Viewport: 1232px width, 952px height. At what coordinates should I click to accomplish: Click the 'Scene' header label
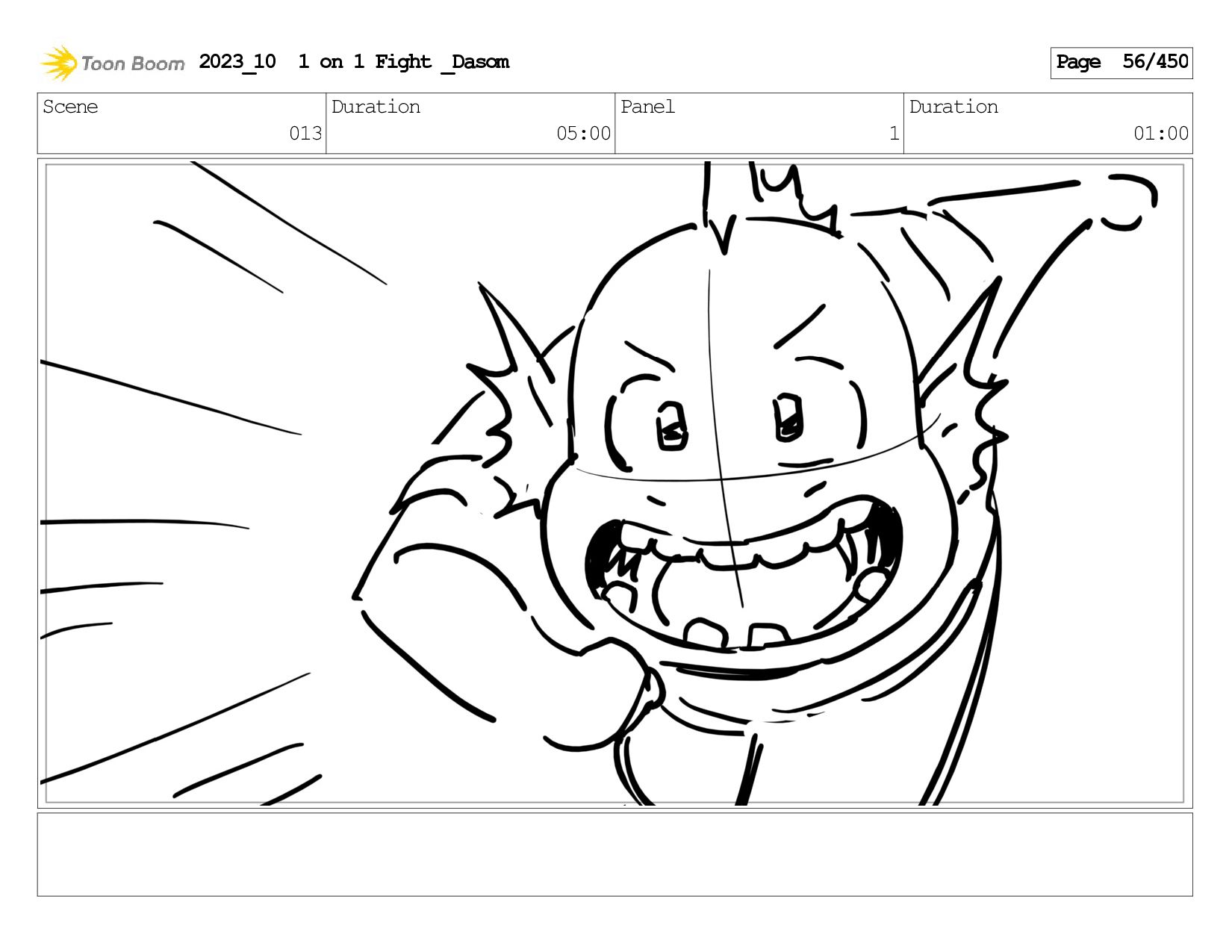point(70,107)
